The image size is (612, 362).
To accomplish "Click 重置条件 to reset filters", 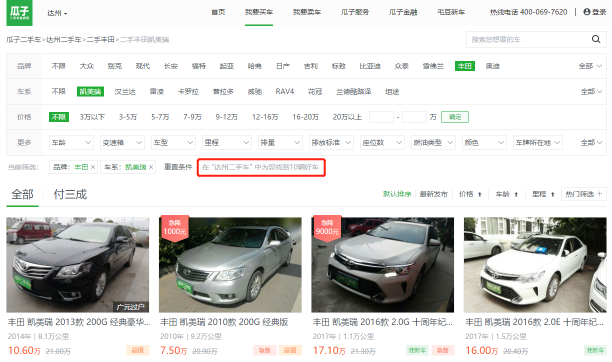I will pyautogui.click(x=178, y=167).
